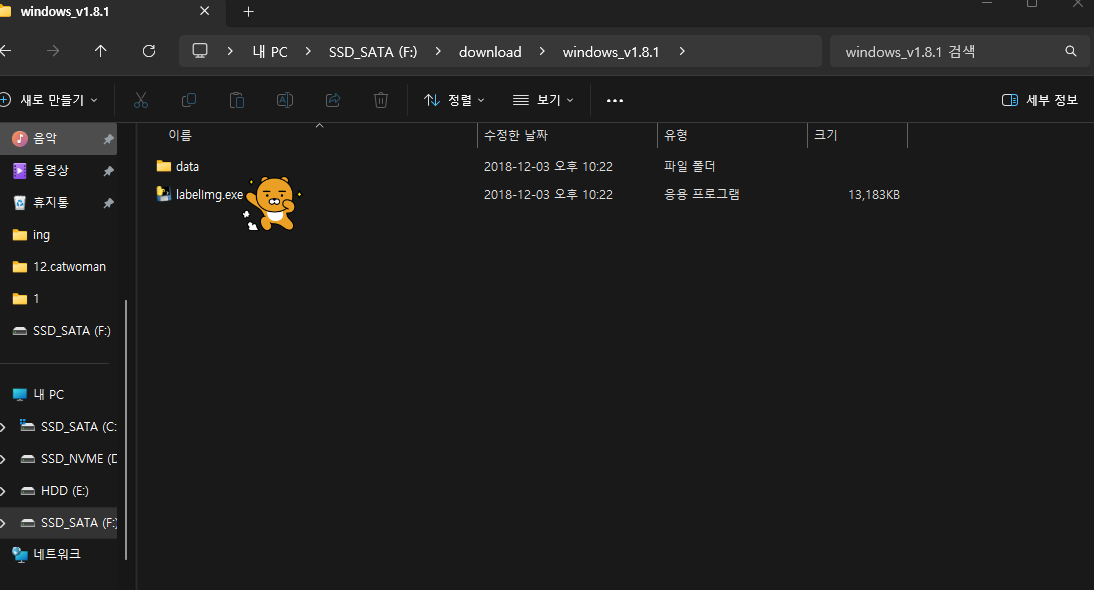Click the 응용 프로그램 type cell
Image resolution: width=1094 pixels, height=590 pixels.
coord(701,195)
